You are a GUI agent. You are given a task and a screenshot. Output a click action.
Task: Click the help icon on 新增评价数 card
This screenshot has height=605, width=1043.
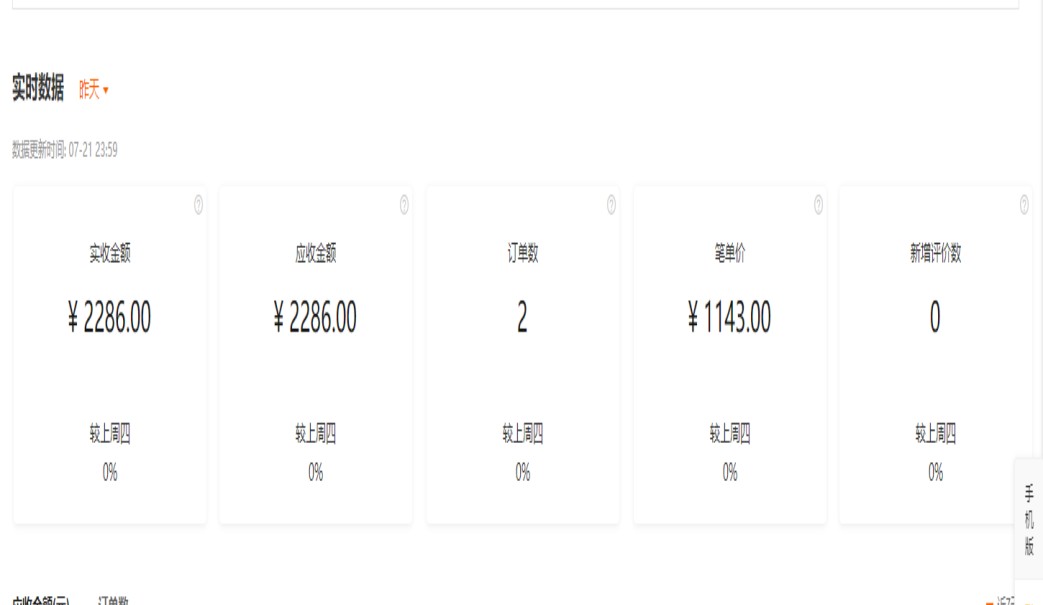click(x=1024, y=205)
